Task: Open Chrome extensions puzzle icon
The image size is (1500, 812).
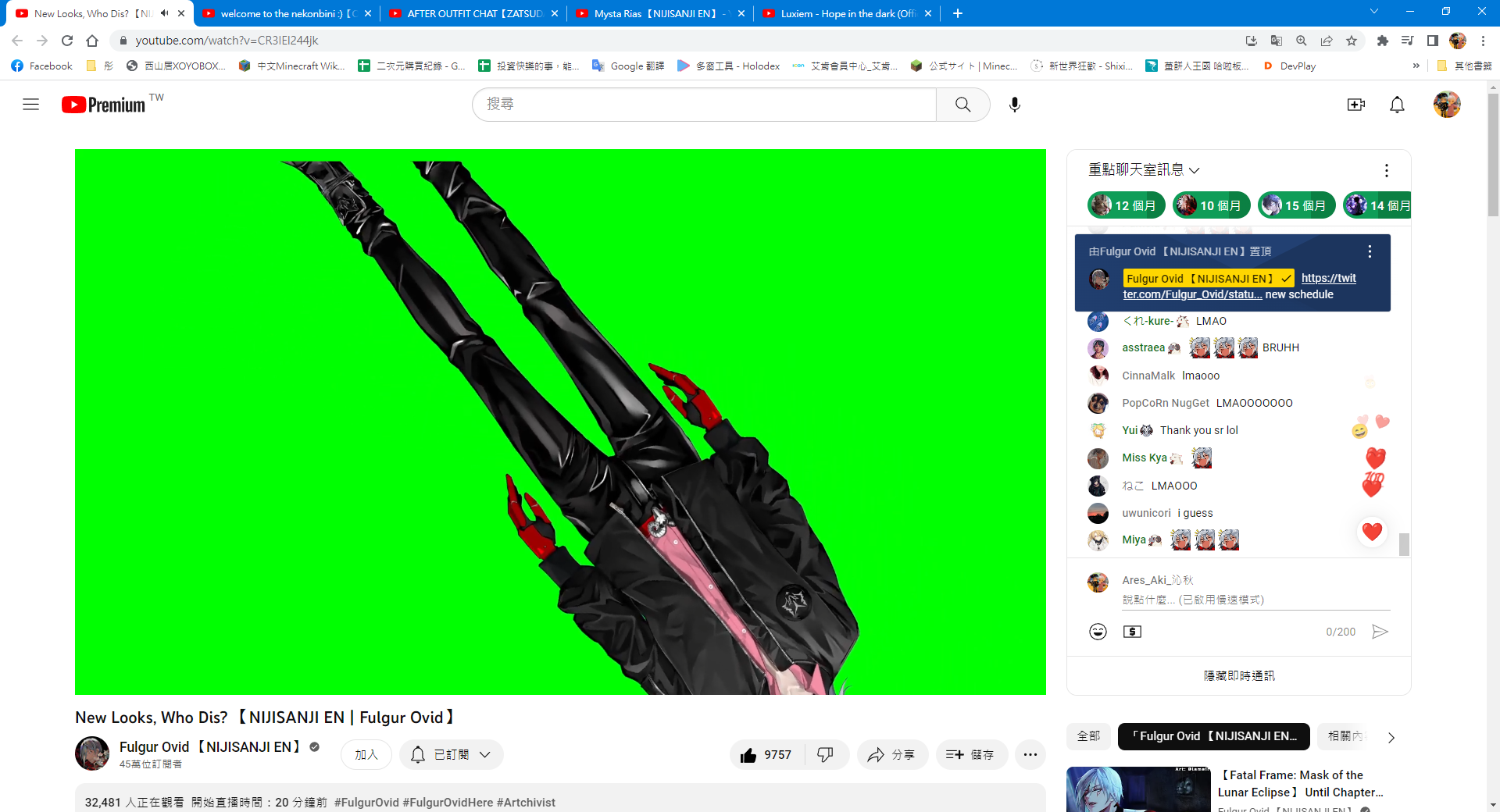Action: (1382, 41)
